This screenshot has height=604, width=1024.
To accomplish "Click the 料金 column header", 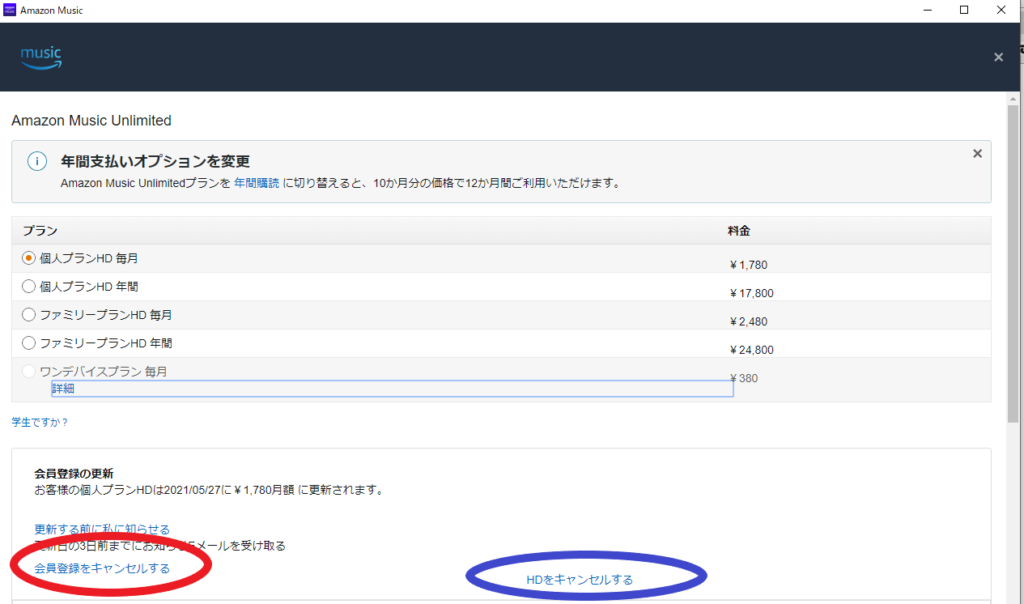I will [739, 231].
